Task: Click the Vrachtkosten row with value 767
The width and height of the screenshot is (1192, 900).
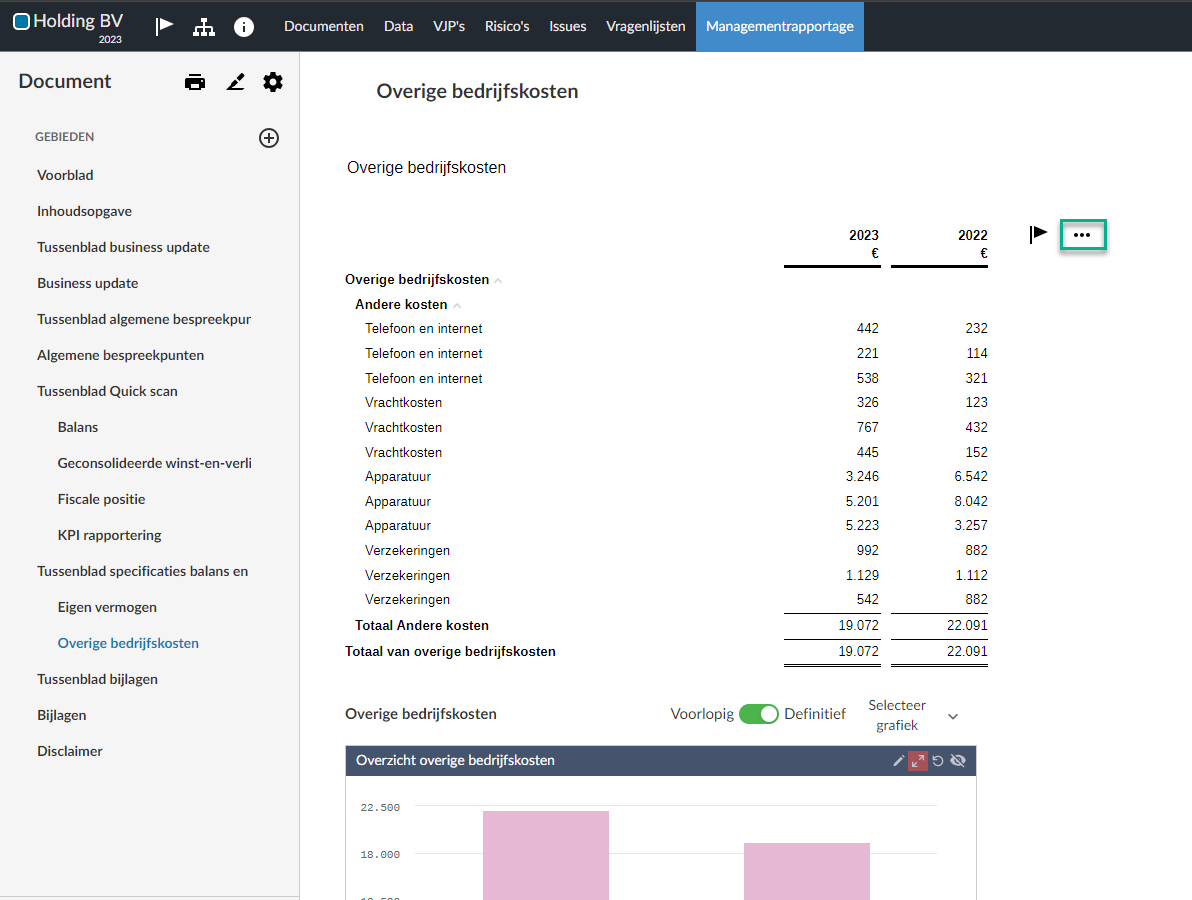Action: click(667, 428)
